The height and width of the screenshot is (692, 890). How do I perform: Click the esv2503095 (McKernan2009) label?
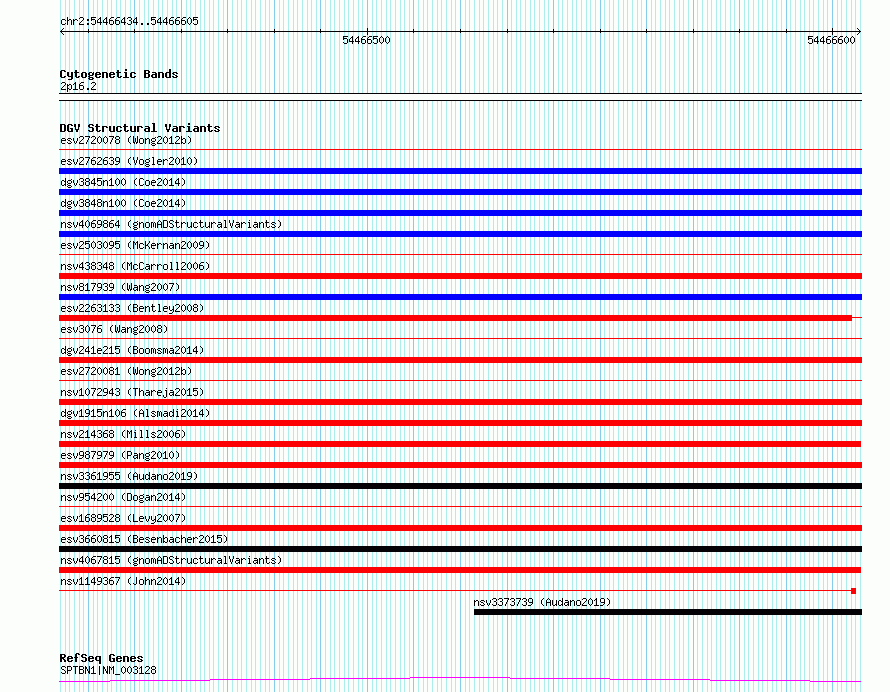point(135,245)
